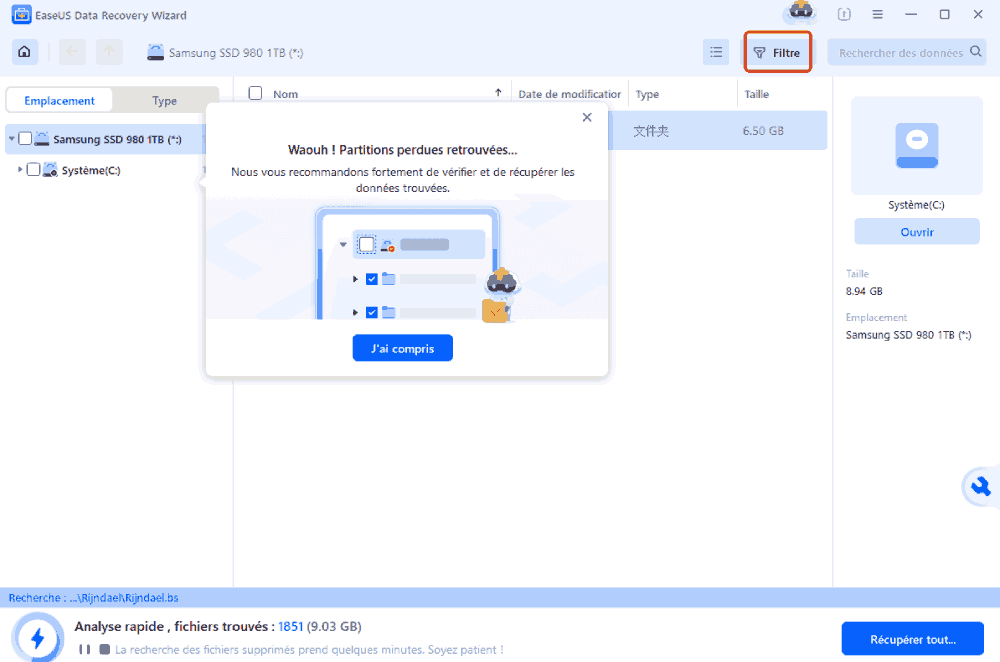The image size is (1000, 662).
Task: Tick the Système(C:) checkbox
Action: pos(33,170)
